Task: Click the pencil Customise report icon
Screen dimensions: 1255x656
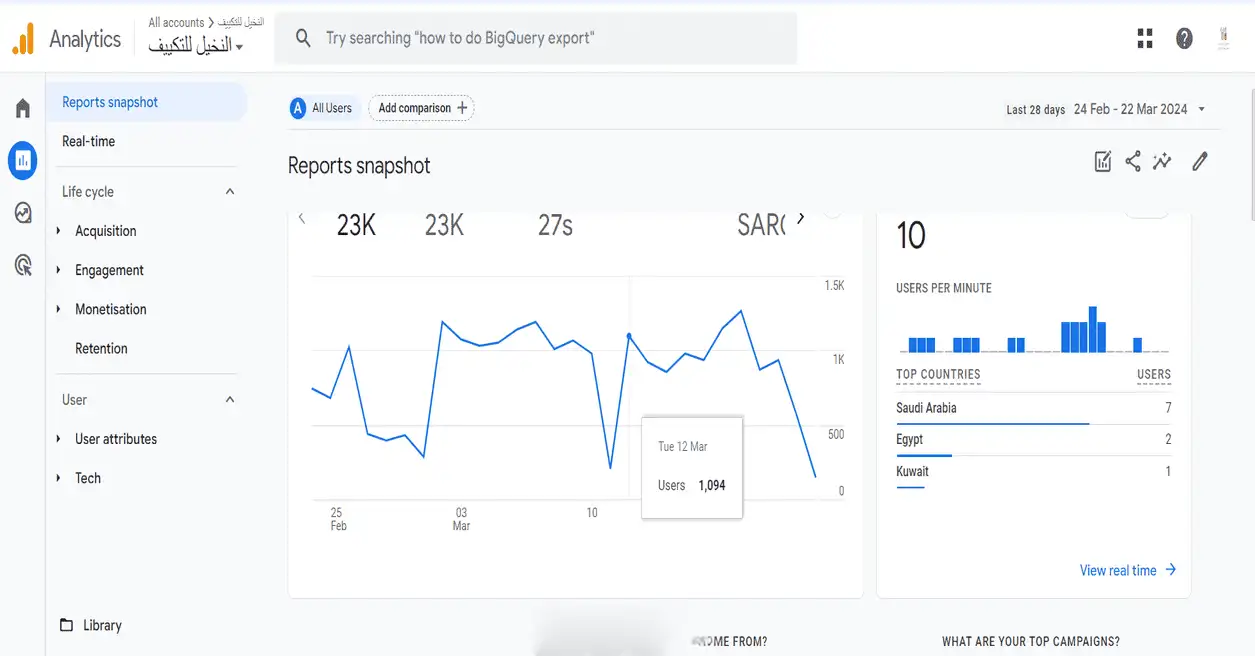Action: pos(1200,161)
